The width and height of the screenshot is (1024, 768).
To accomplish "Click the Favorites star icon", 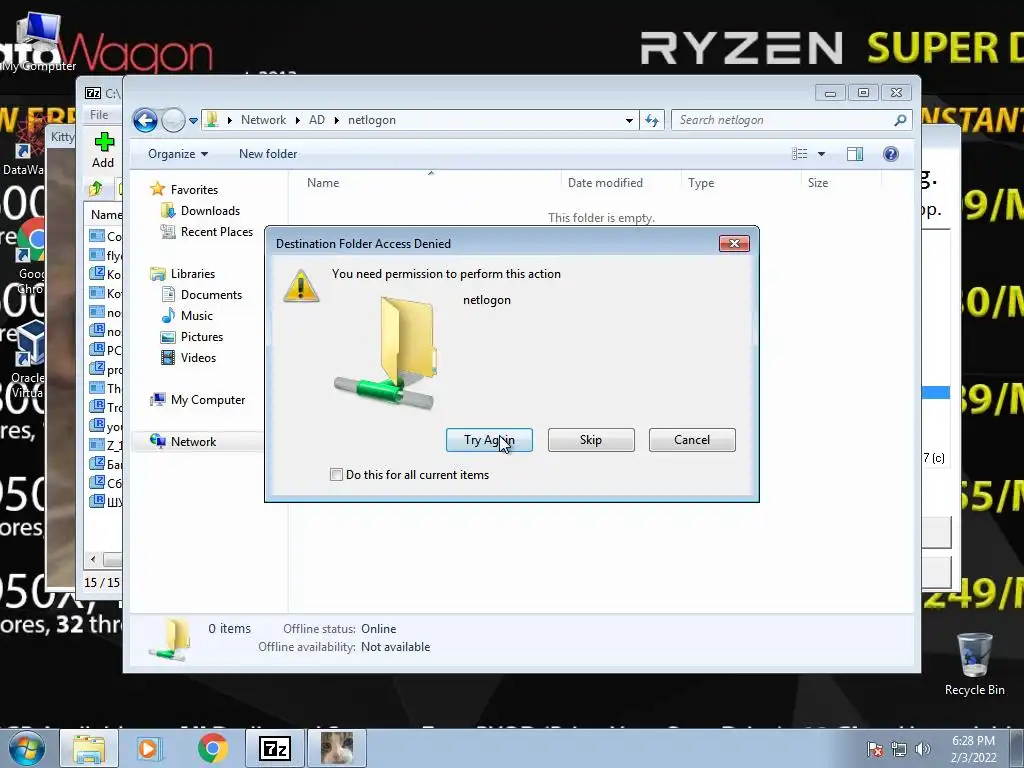I will (157, 189).
